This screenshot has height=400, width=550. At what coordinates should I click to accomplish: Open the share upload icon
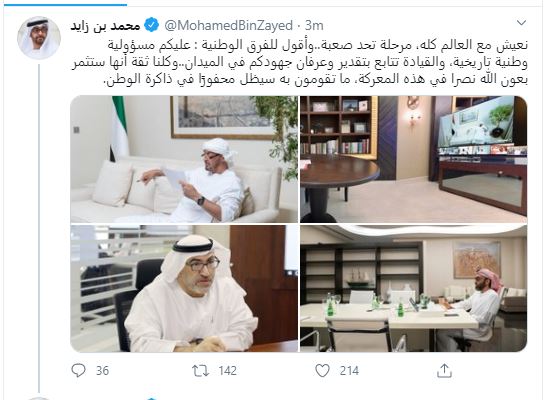click(x=444, y=371)
